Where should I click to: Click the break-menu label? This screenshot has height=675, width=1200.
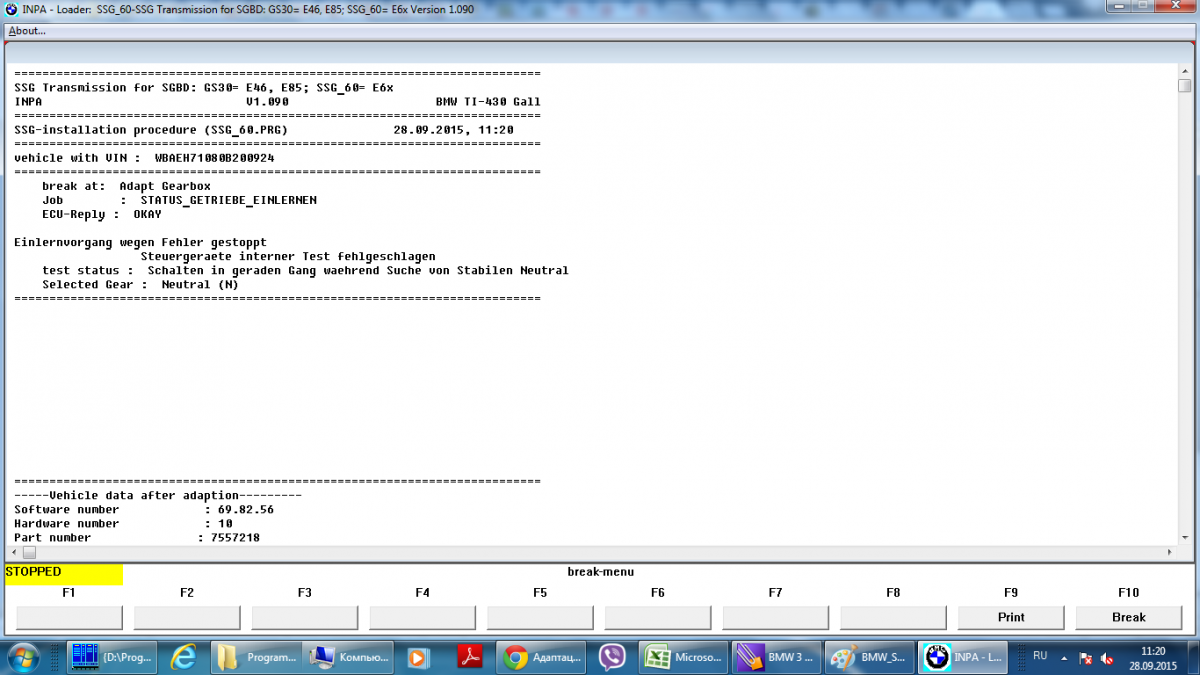[x=600, y=572]
